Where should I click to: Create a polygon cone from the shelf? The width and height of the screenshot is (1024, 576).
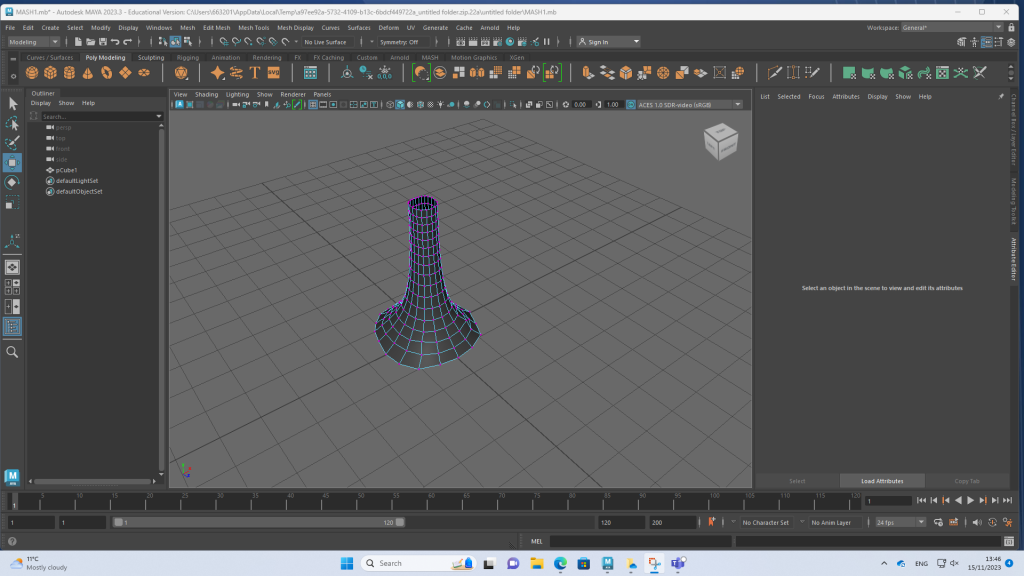[x=88, y=73]
